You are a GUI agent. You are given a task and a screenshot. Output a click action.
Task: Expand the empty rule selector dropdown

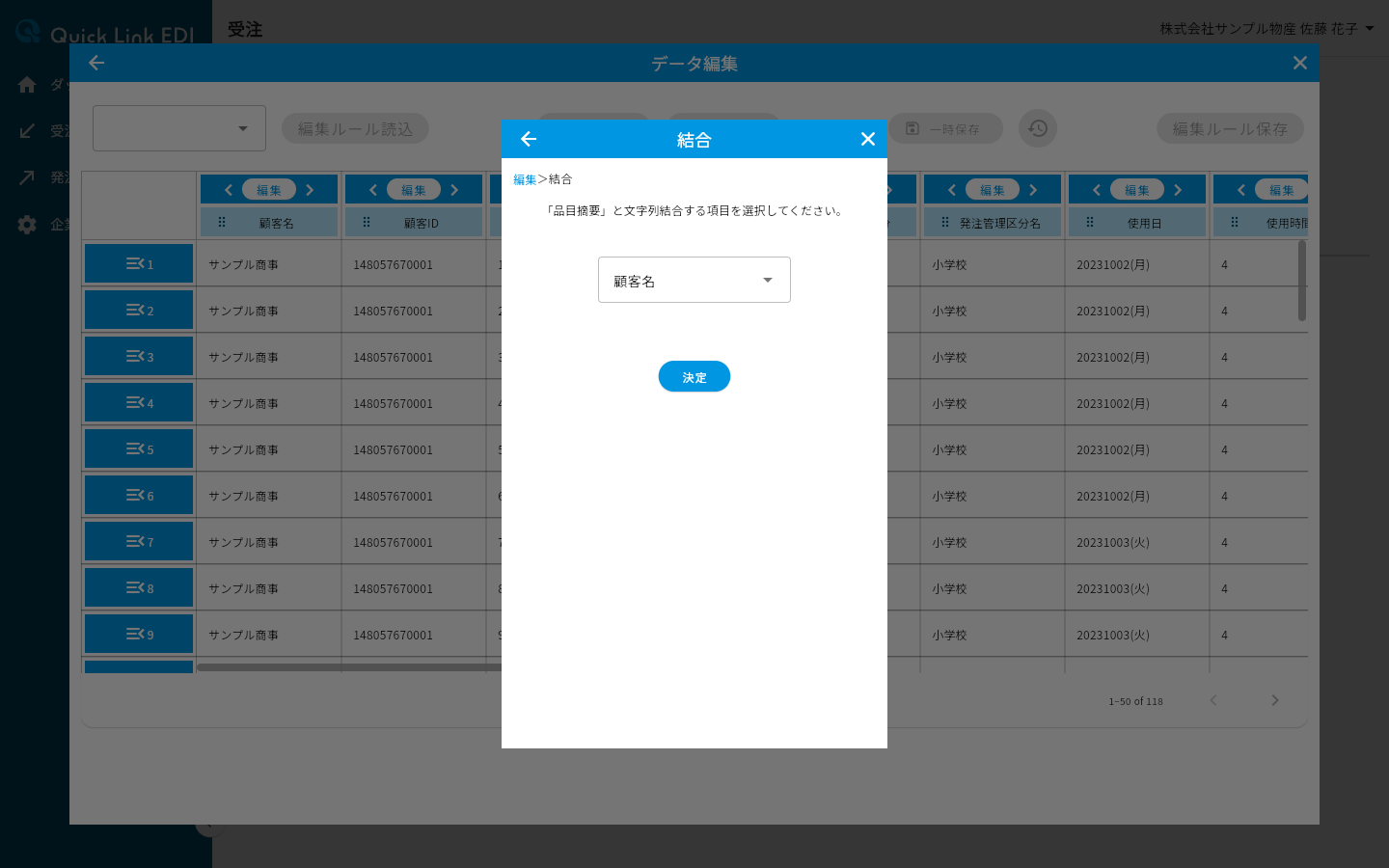point(179,128)
